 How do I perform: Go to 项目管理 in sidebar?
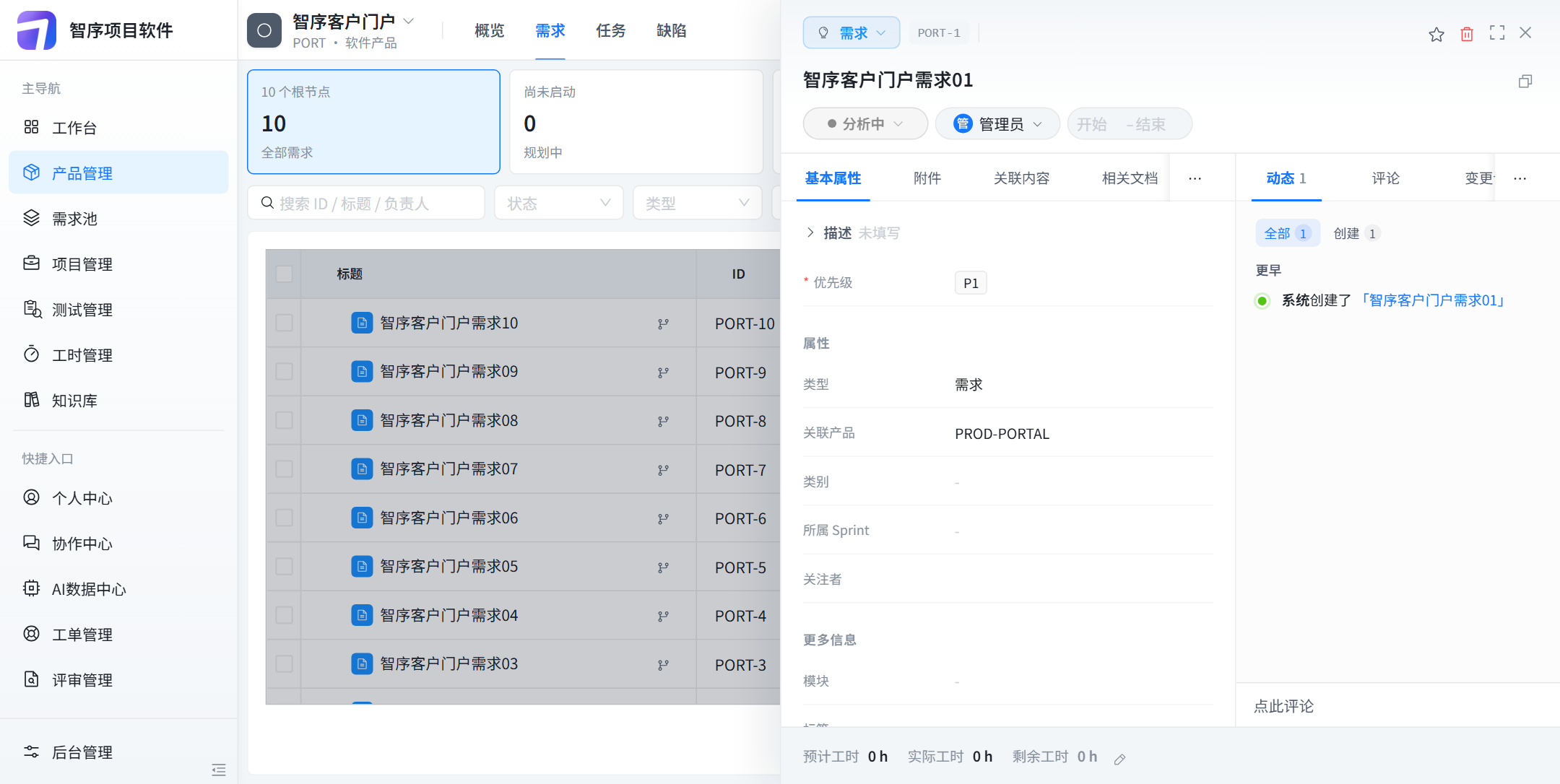(x=118, y=264)
